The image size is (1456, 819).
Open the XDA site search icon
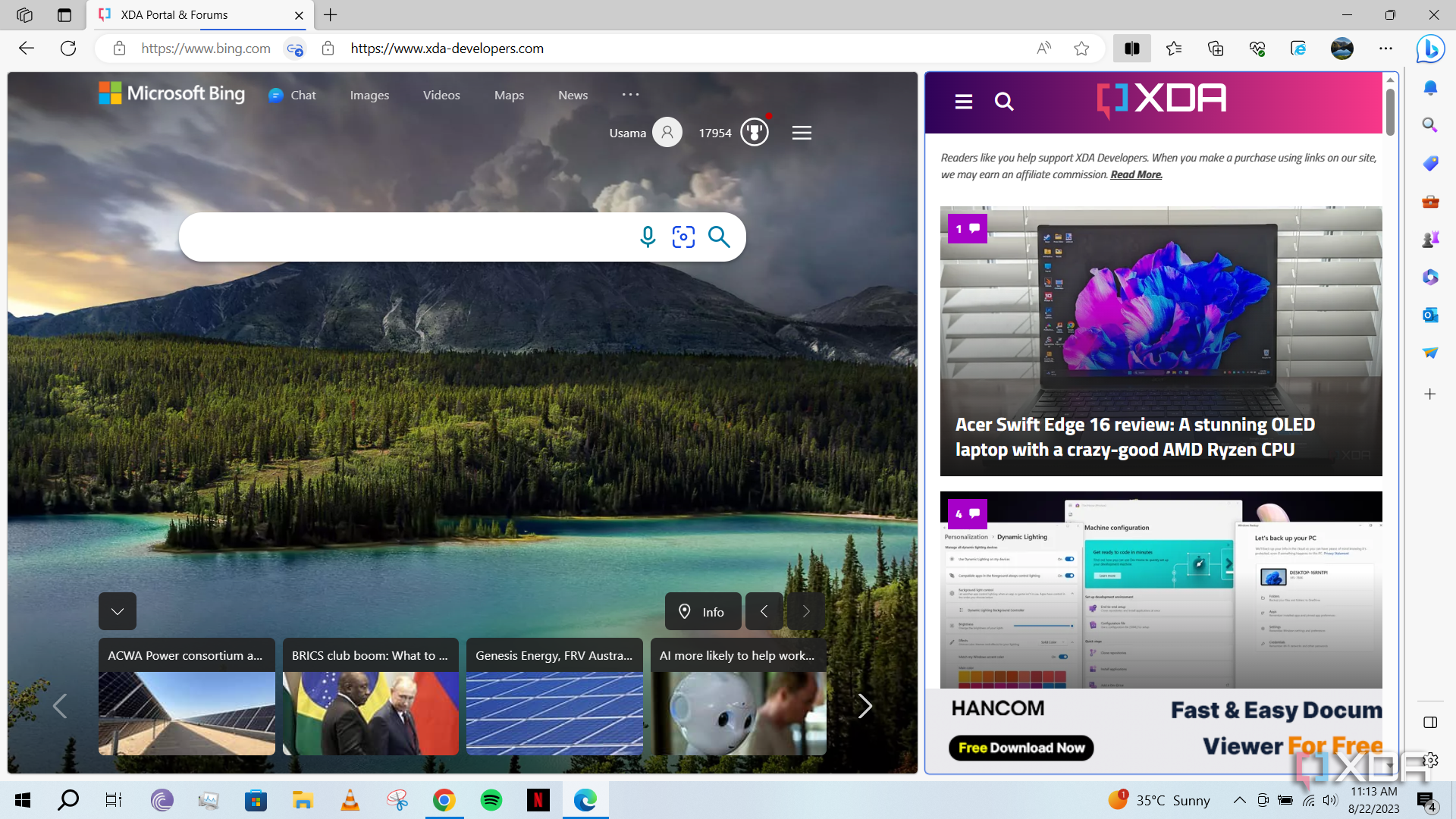(1004, 102)
